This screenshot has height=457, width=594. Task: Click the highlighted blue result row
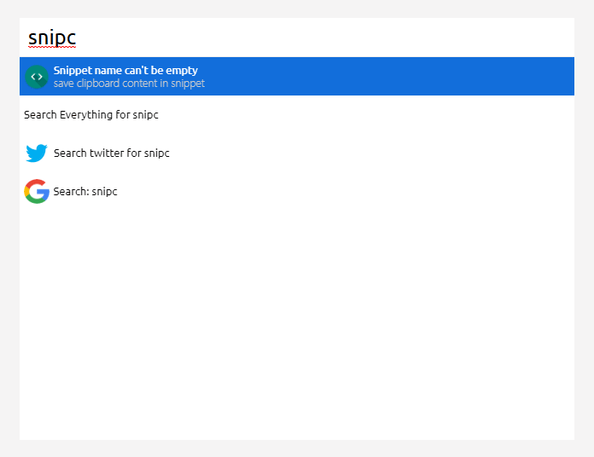(x=297, y=76)
